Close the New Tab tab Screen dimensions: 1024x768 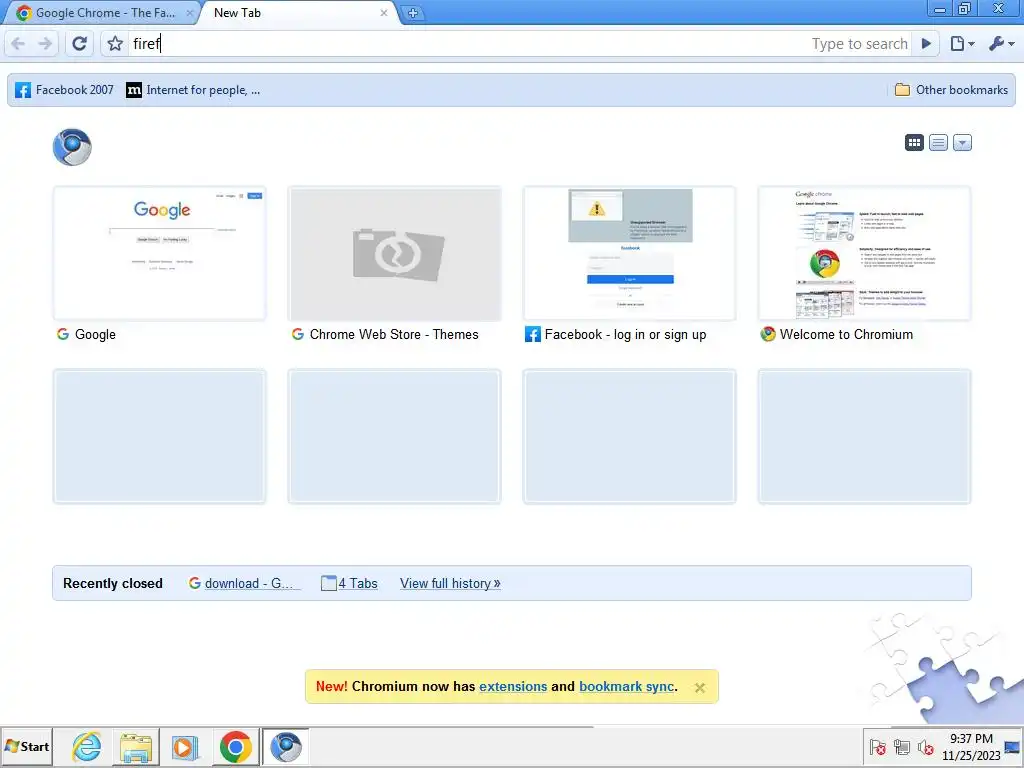(x=384, y=13)
